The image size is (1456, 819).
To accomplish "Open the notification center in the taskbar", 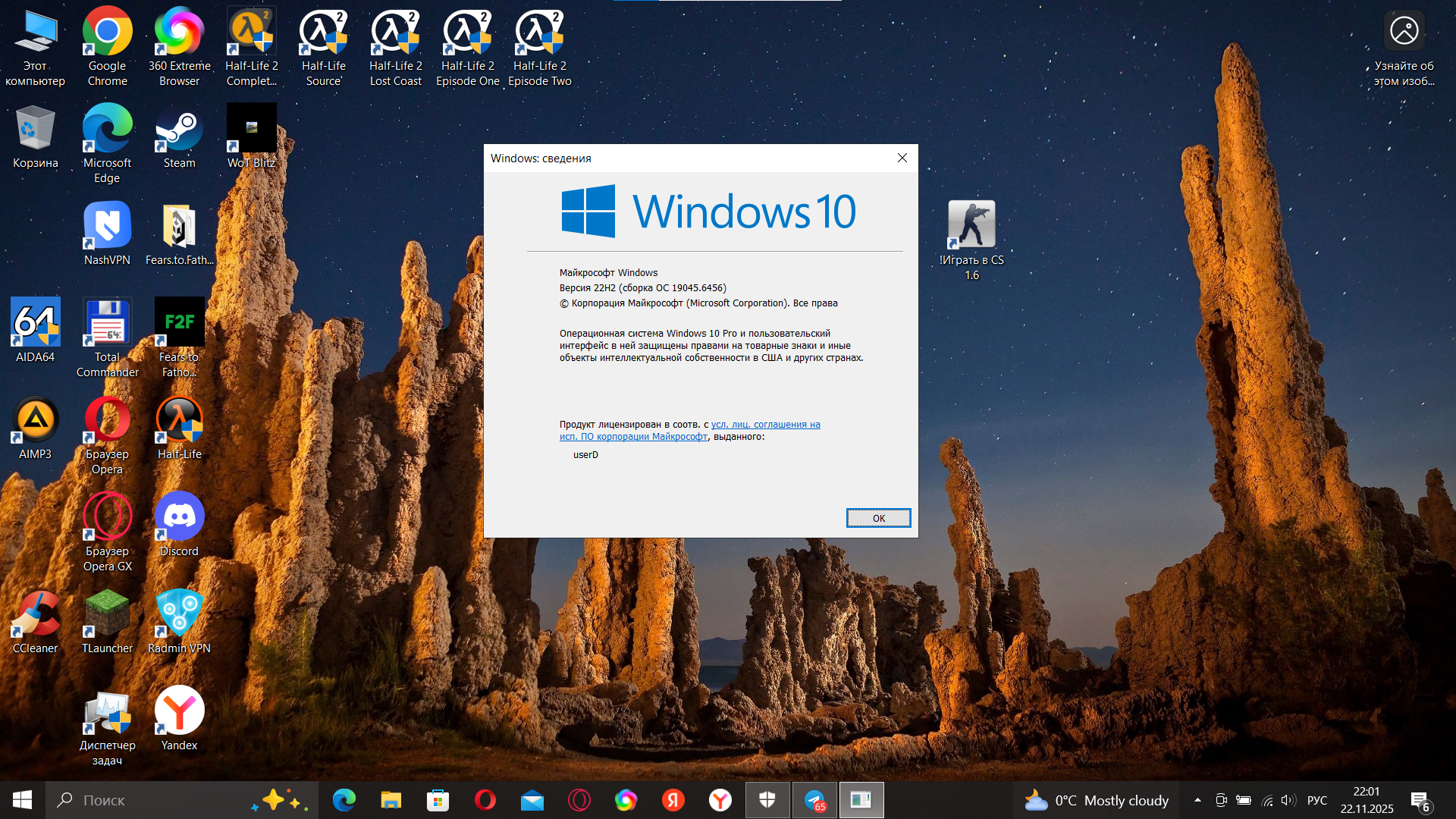I will pos(1420,800).
